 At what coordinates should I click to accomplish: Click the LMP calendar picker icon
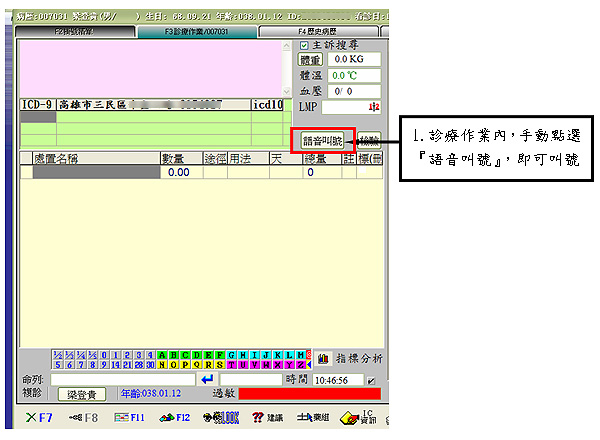point(374,106)
